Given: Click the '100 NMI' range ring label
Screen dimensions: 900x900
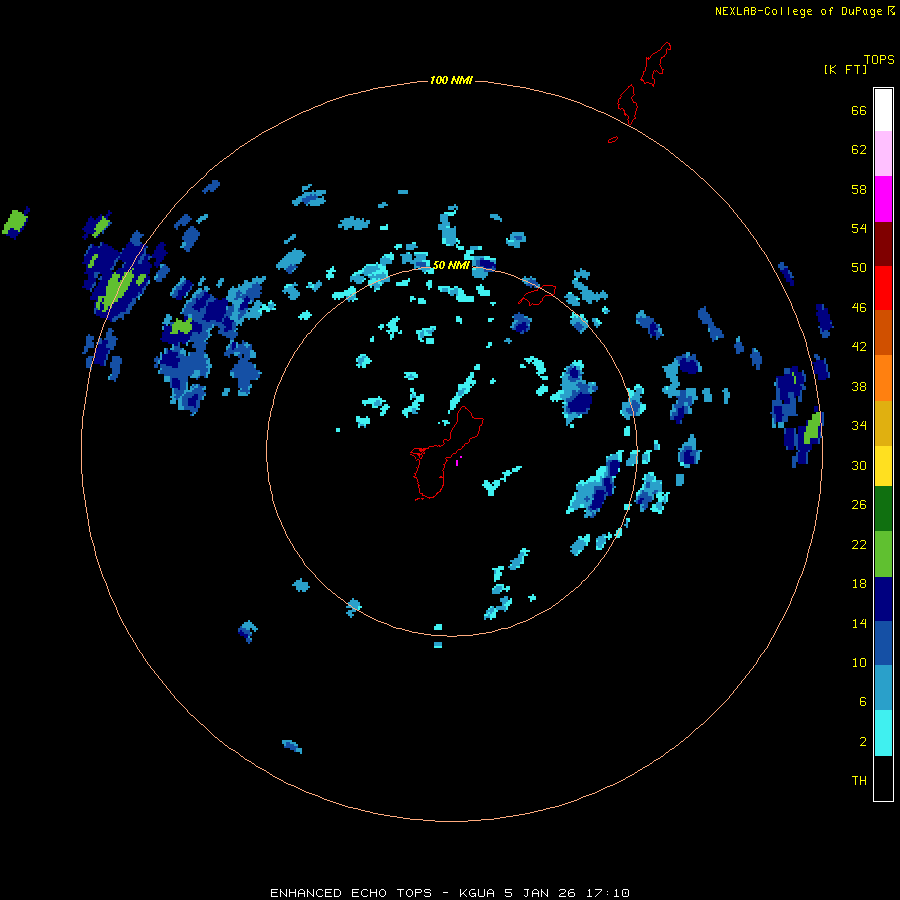Looking at the screenshot, I should click(x=451, y=80).
